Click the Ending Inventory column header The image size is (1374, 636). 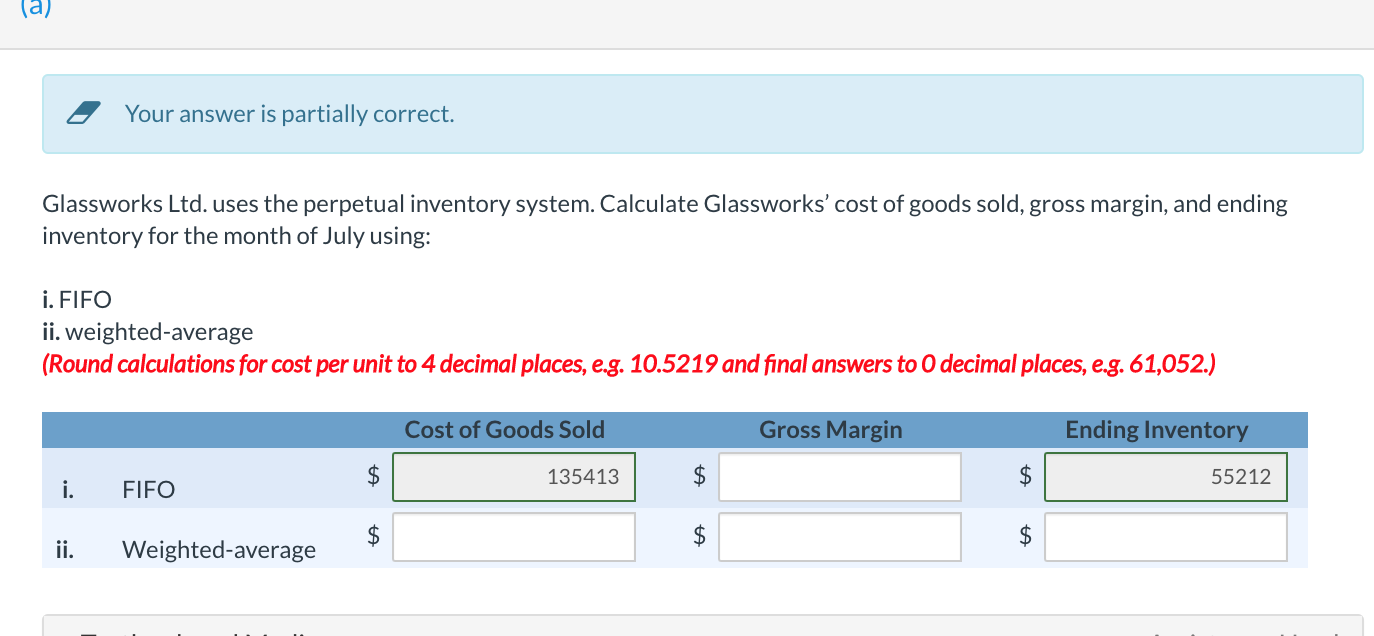point(1156,429)
